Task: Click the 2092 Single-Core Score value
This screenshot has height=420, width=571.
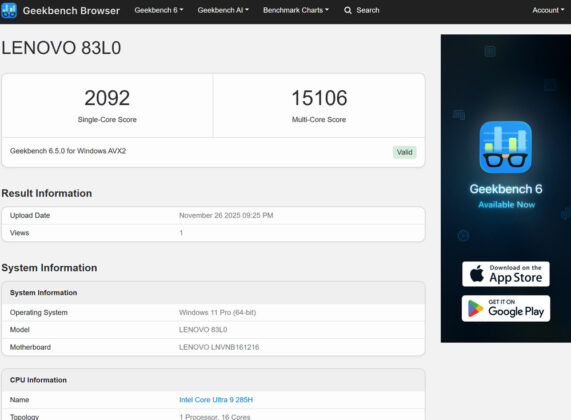Action: click(x=107, y=98)
